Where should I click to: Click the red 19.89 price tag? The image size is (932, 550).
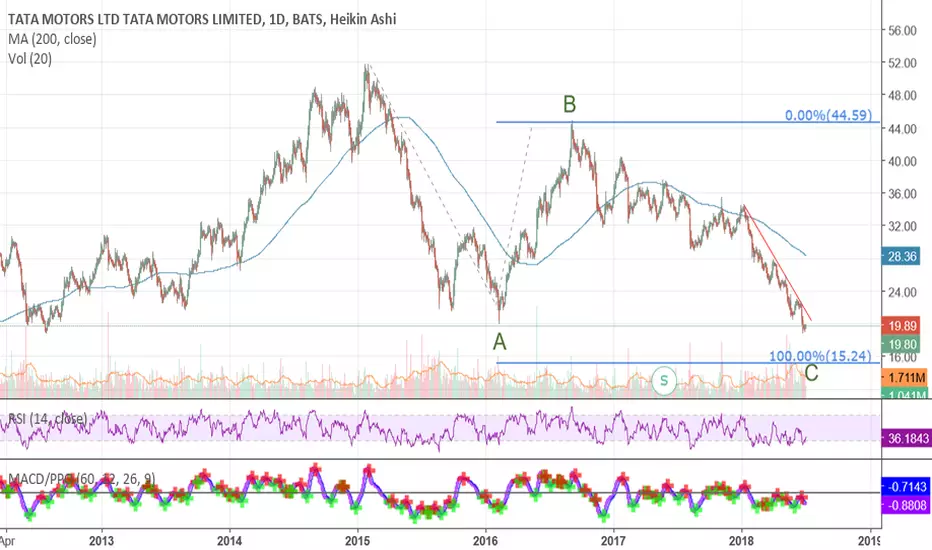[902, 326]
